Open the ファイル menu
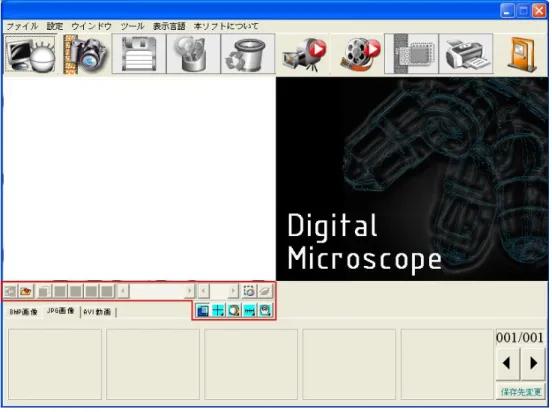 tap(22, 26)
